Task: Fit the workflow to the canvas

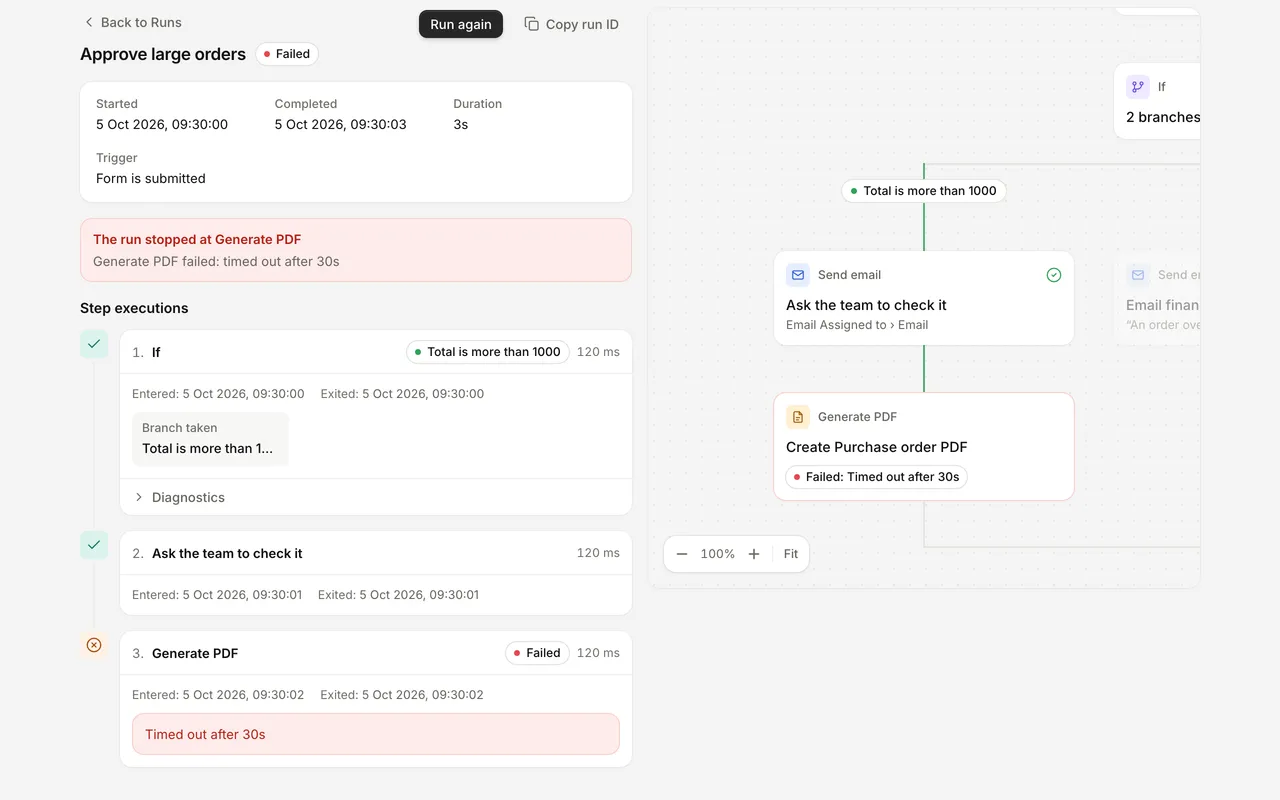Action: coord(791,554)
